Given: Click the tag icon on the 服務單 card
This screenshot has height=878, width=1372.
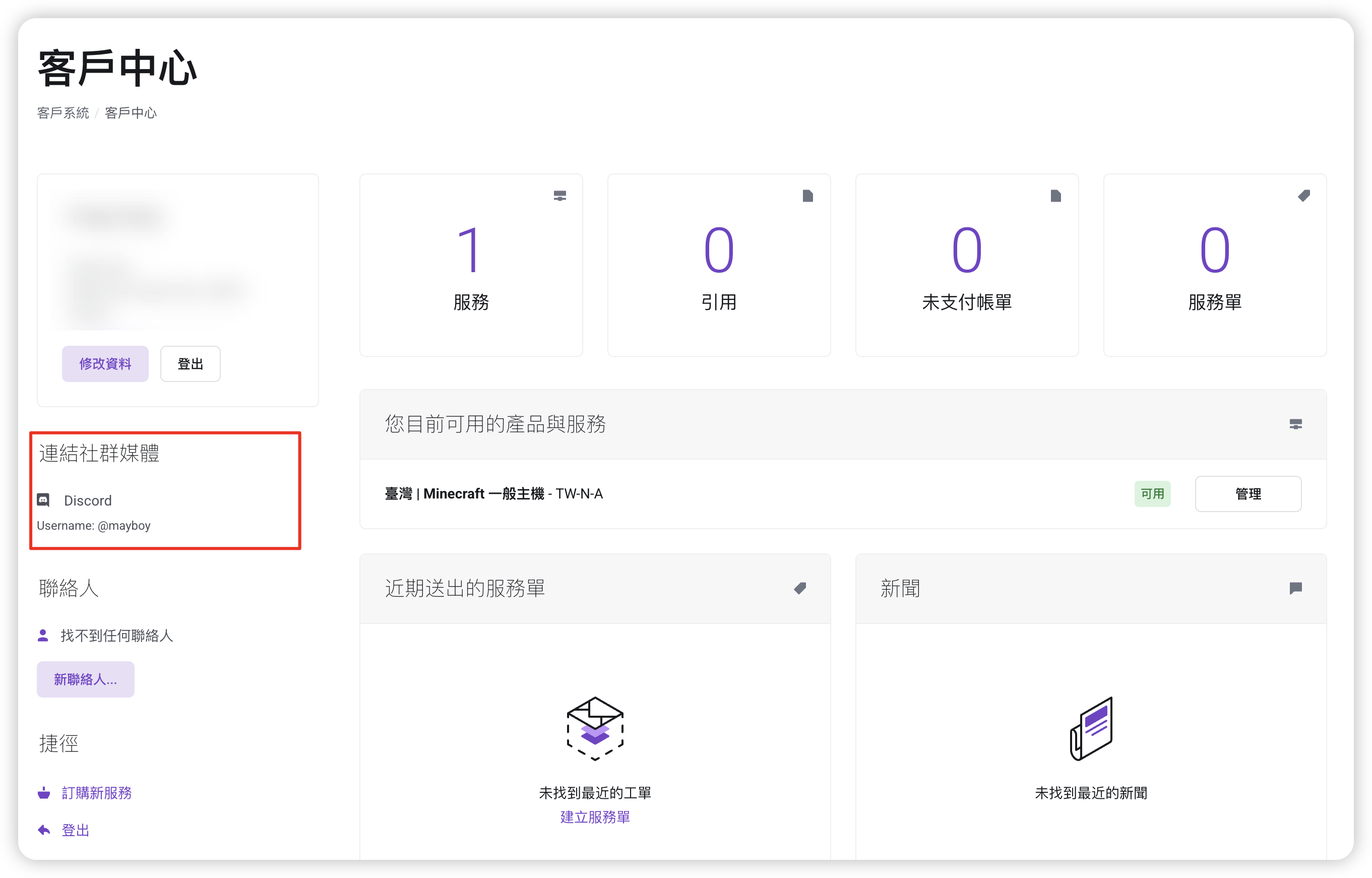Looking at the screenshot, I should pos(1303,196).
